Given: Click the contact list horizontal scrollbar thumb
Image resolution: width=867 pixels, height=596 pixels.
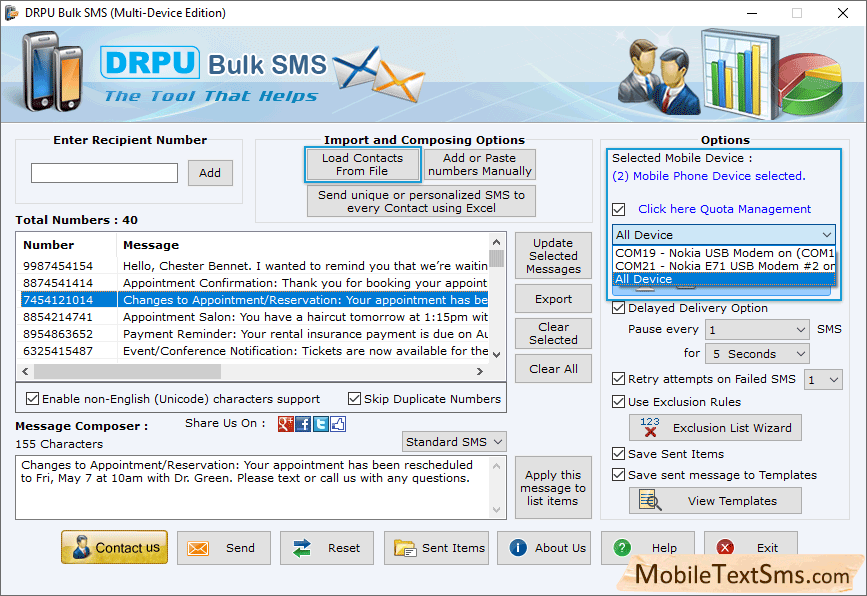Looking at the screenshot, I should 128,372.
